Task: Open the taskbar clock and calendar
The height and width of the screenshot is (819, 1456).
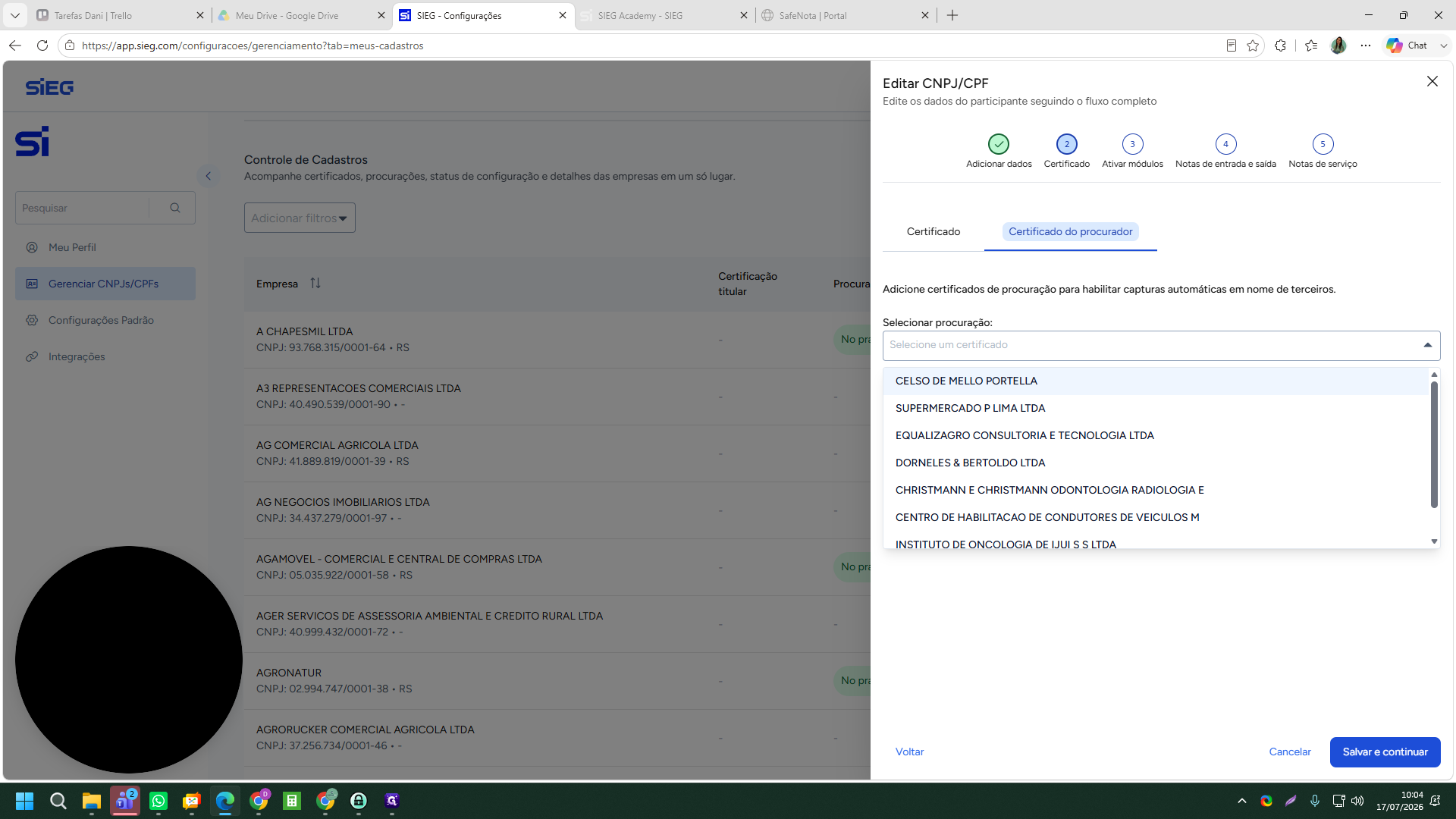Action: click(x=1399, y=801)
